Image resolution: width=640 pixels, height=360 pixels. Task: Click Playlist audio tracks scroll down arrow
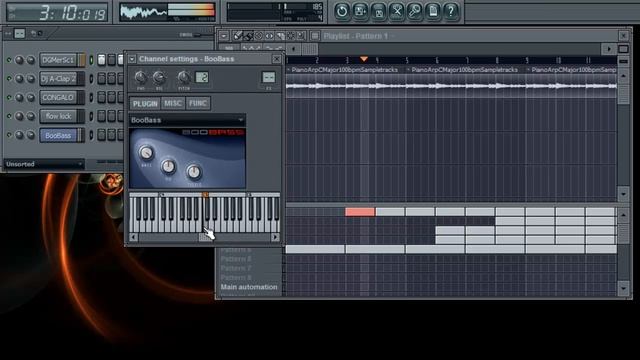coord(623,193)
